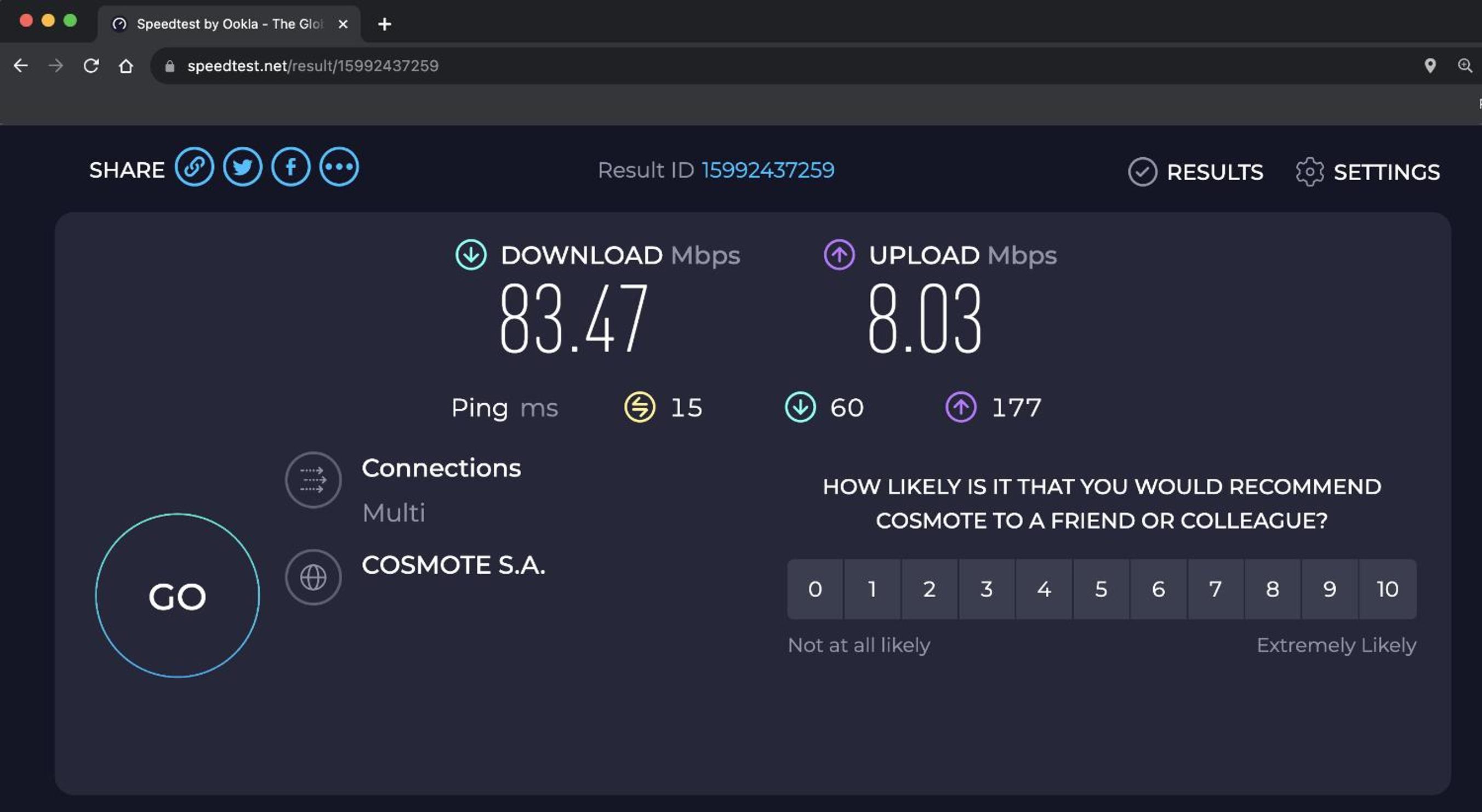Open the browser home page
1482x812 pixels.
126,66
